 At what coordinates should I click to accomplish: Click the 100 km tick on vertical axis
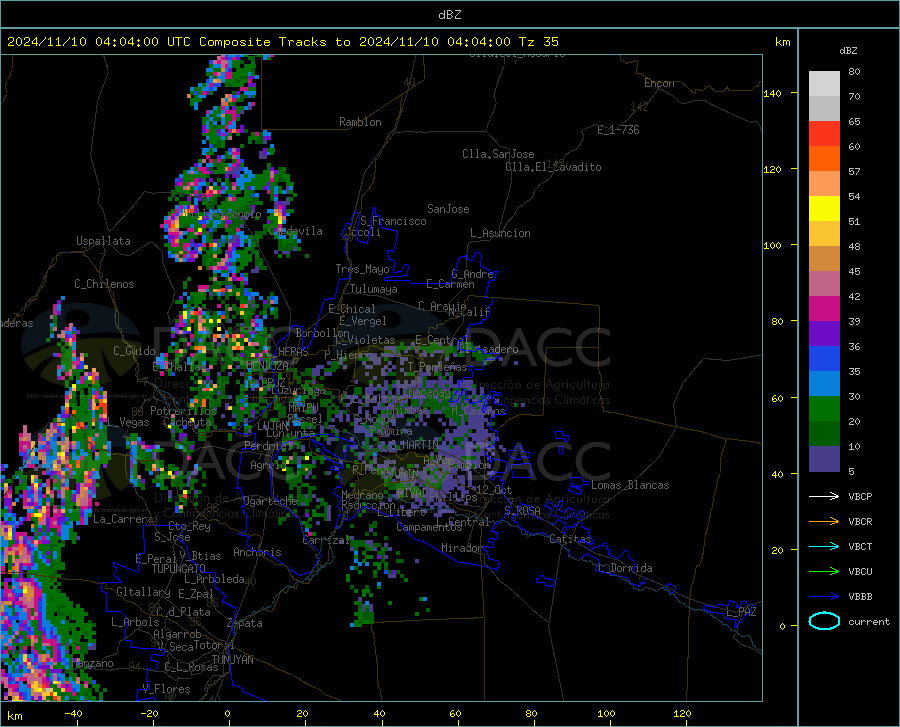coord(772,246)
